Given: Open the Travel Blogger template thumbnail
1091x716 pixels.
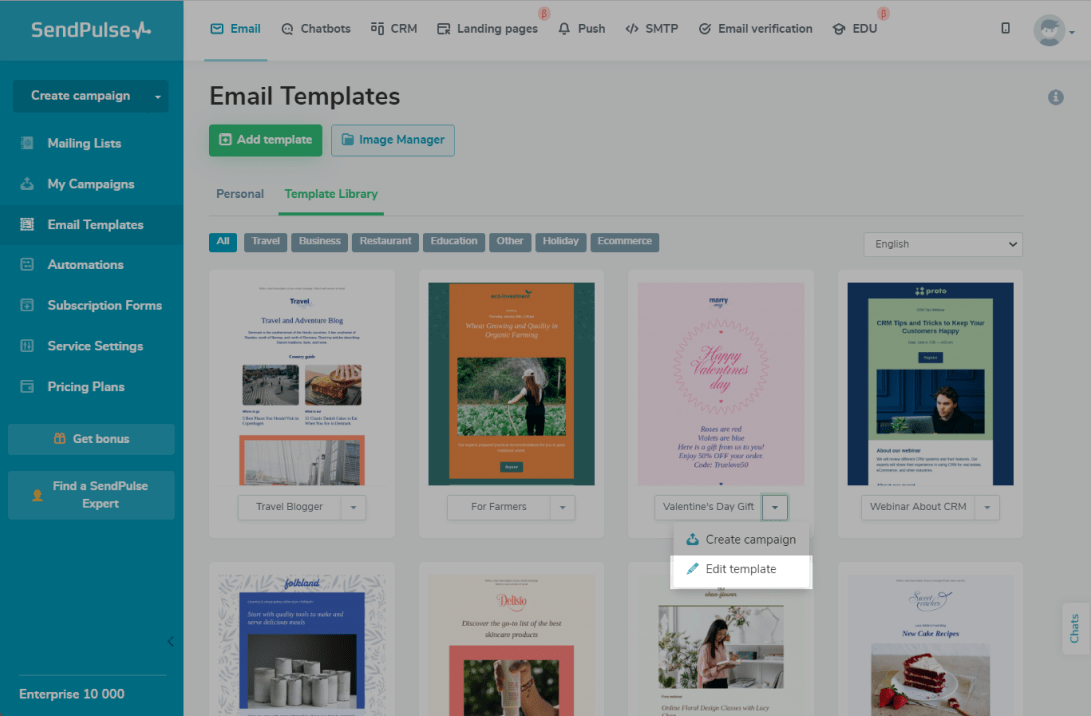Looking at the screenshot, I should coord(302,383).
